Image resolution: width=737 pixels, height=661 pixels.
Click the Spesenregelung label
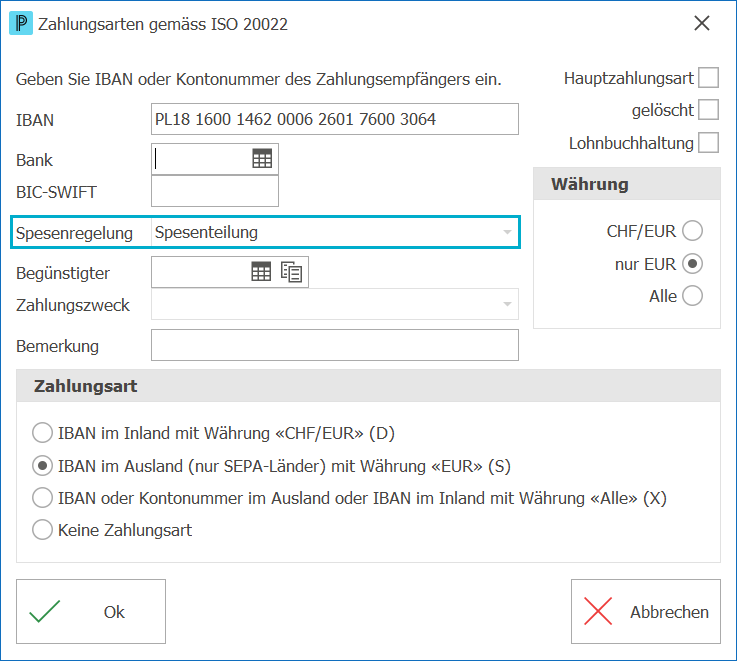[x=74, y=233]
